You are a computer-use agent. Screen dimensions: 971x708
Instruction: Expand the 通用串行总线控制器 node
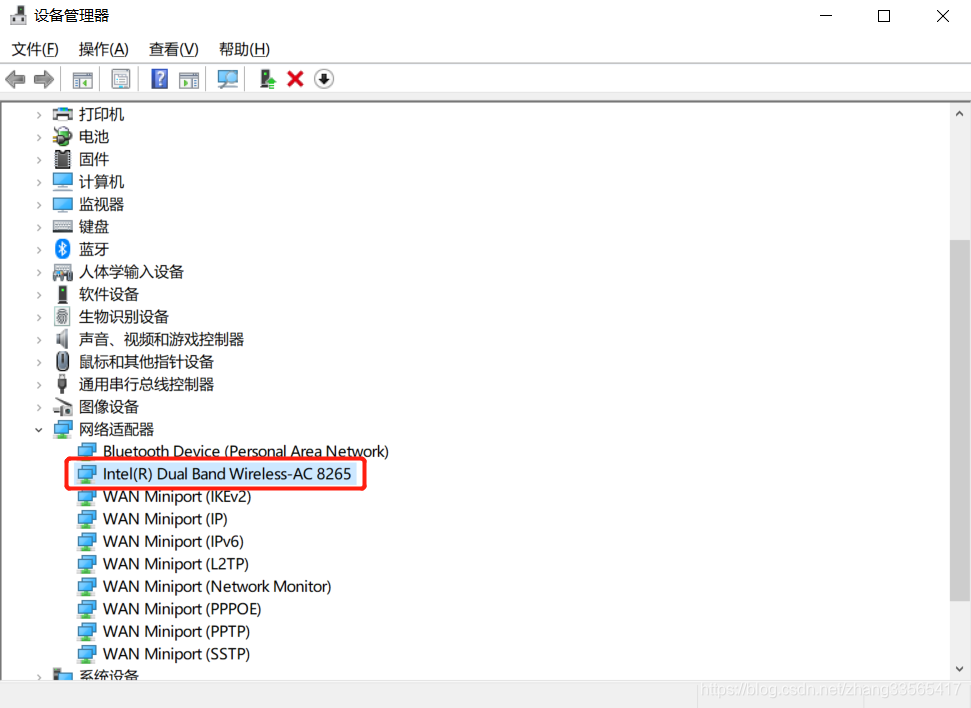(x=39, y=385)
